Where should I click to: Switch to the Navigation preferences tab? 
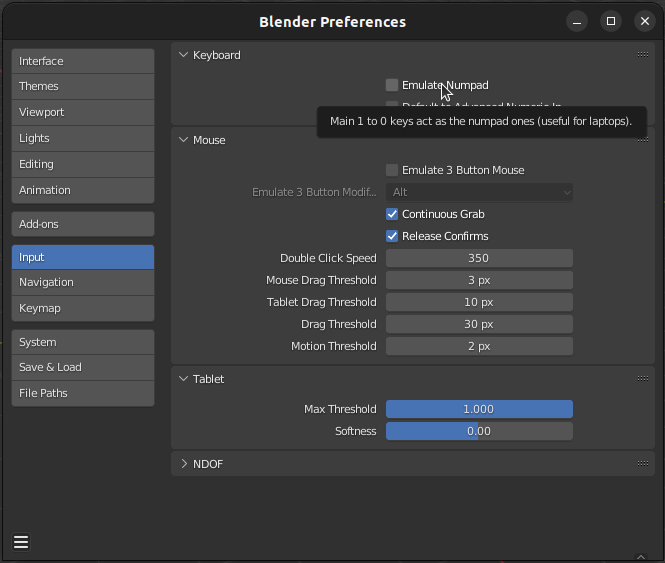tap(83, 282)
